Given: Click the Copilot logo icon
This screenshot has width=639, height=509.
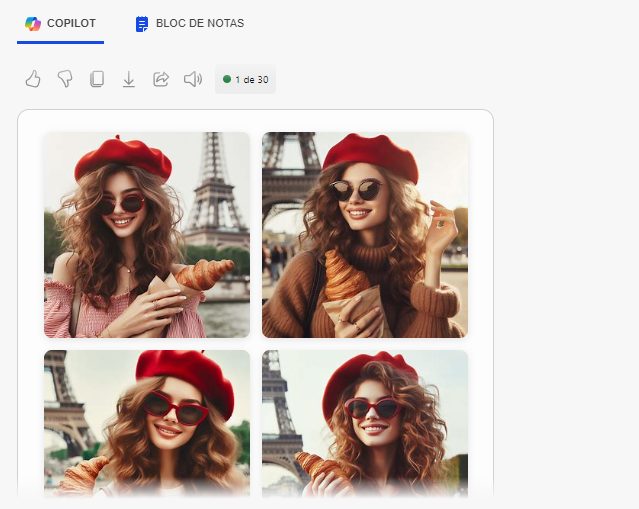Looking at the screenshot, I should point(33,24).
